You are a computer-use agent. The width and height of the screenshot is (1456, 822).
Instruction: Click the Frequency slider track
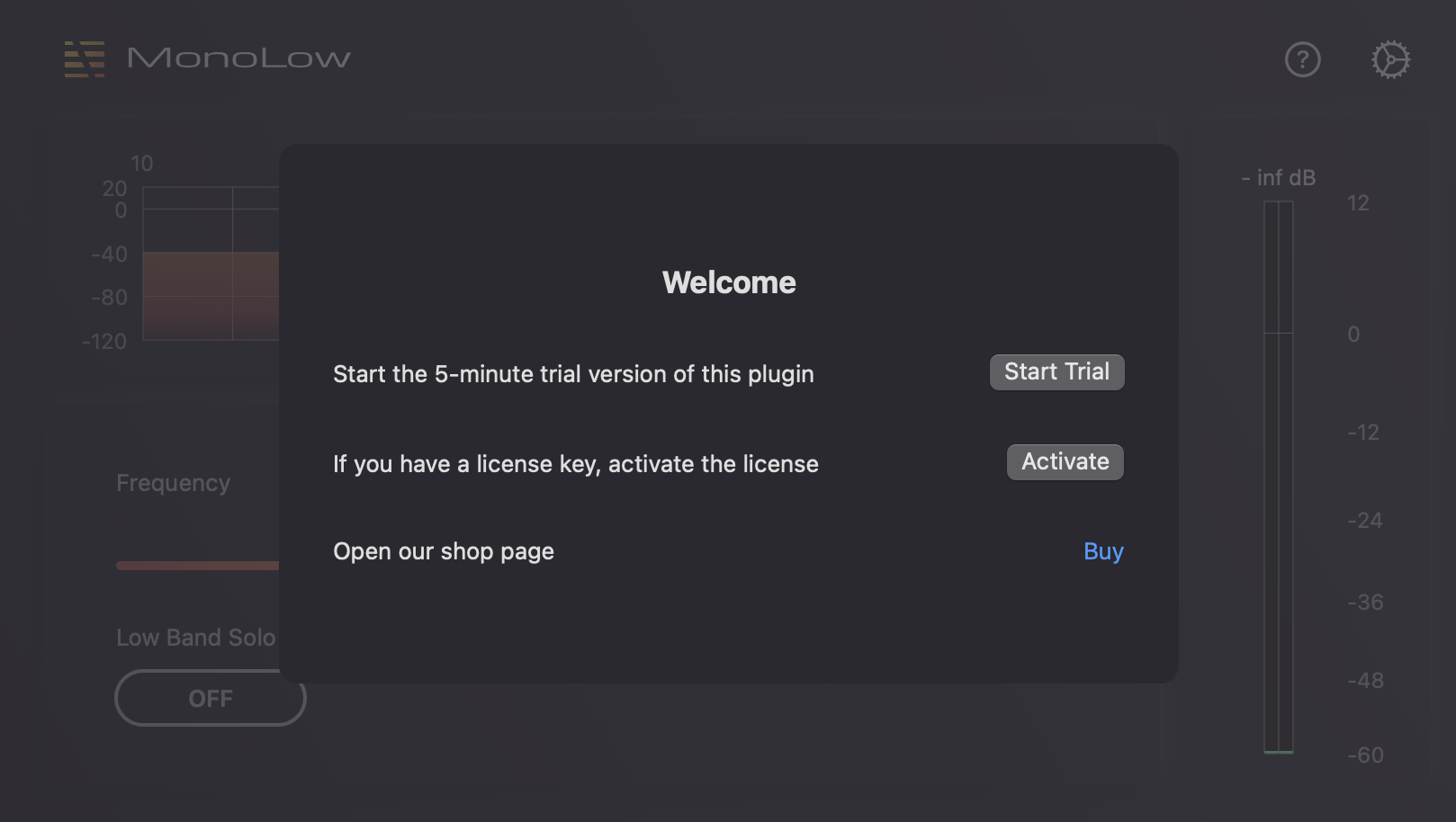pyautogui.click(x=198, y=565)
